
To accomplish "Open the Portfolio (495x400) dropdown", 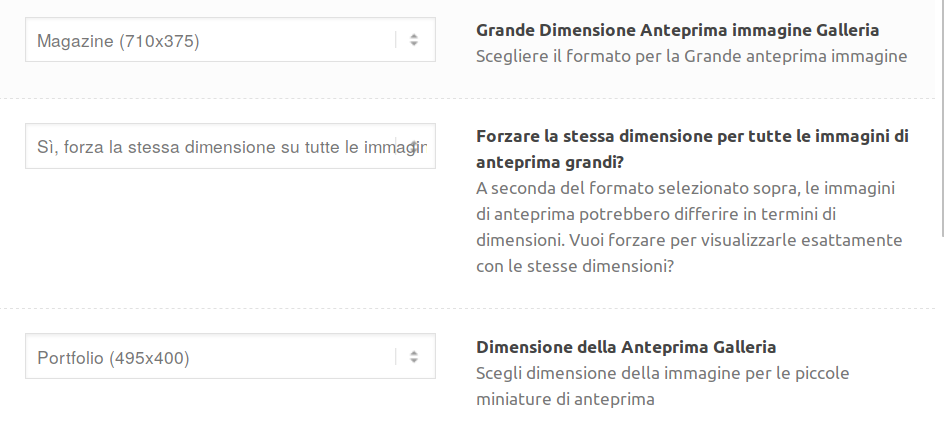I will 230,357.
